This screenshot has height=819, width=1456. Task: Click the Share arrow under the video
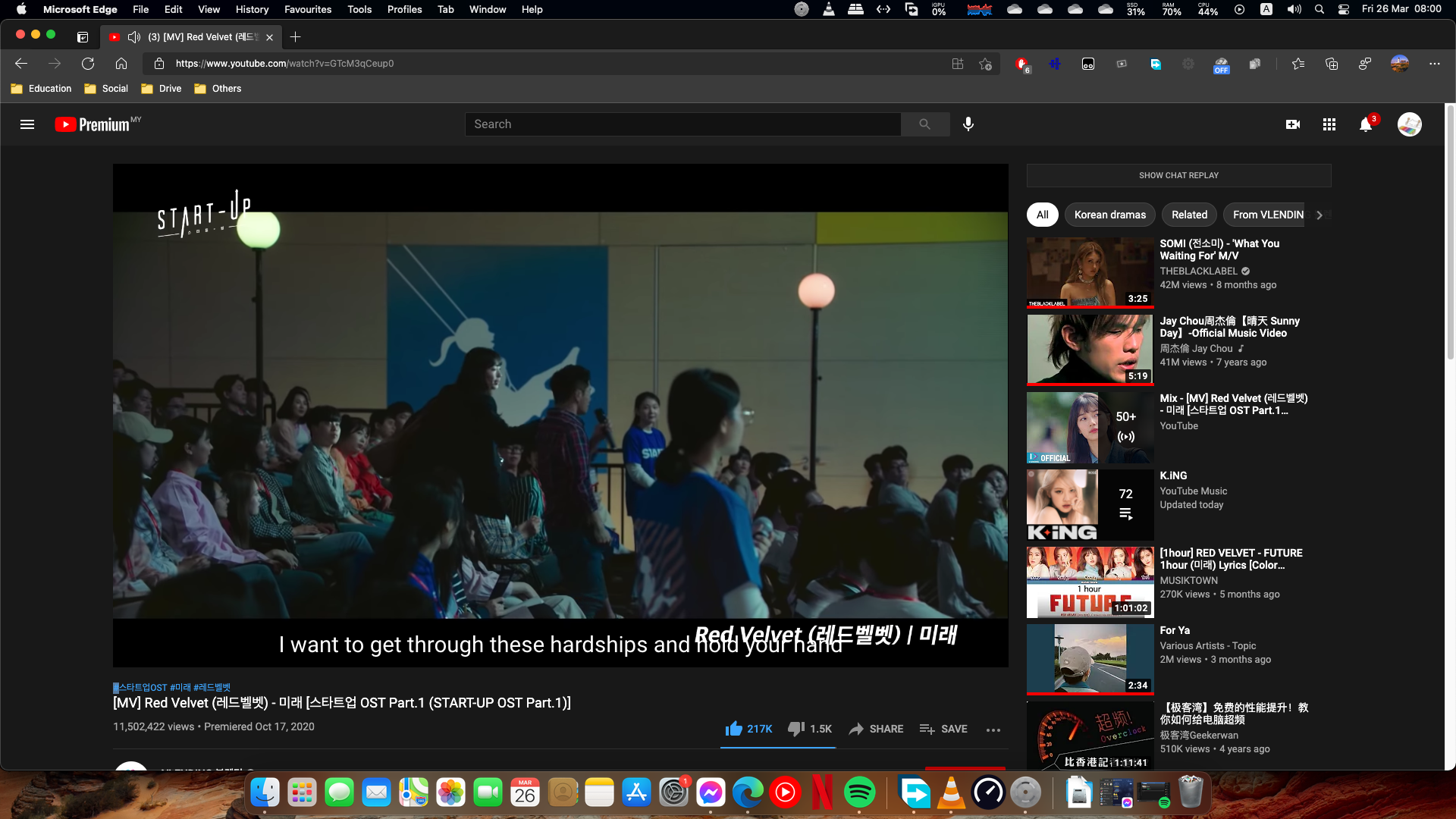tap(857, 729)
